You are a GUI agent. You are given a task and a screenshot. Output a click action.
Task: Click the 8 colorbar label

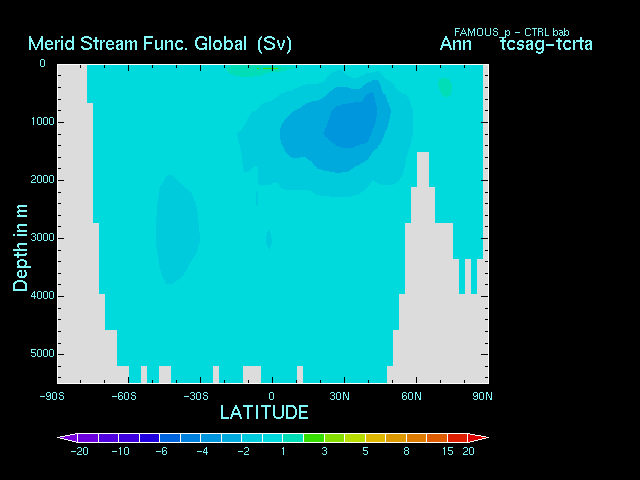pyautogui.click(x=407, y=451)
